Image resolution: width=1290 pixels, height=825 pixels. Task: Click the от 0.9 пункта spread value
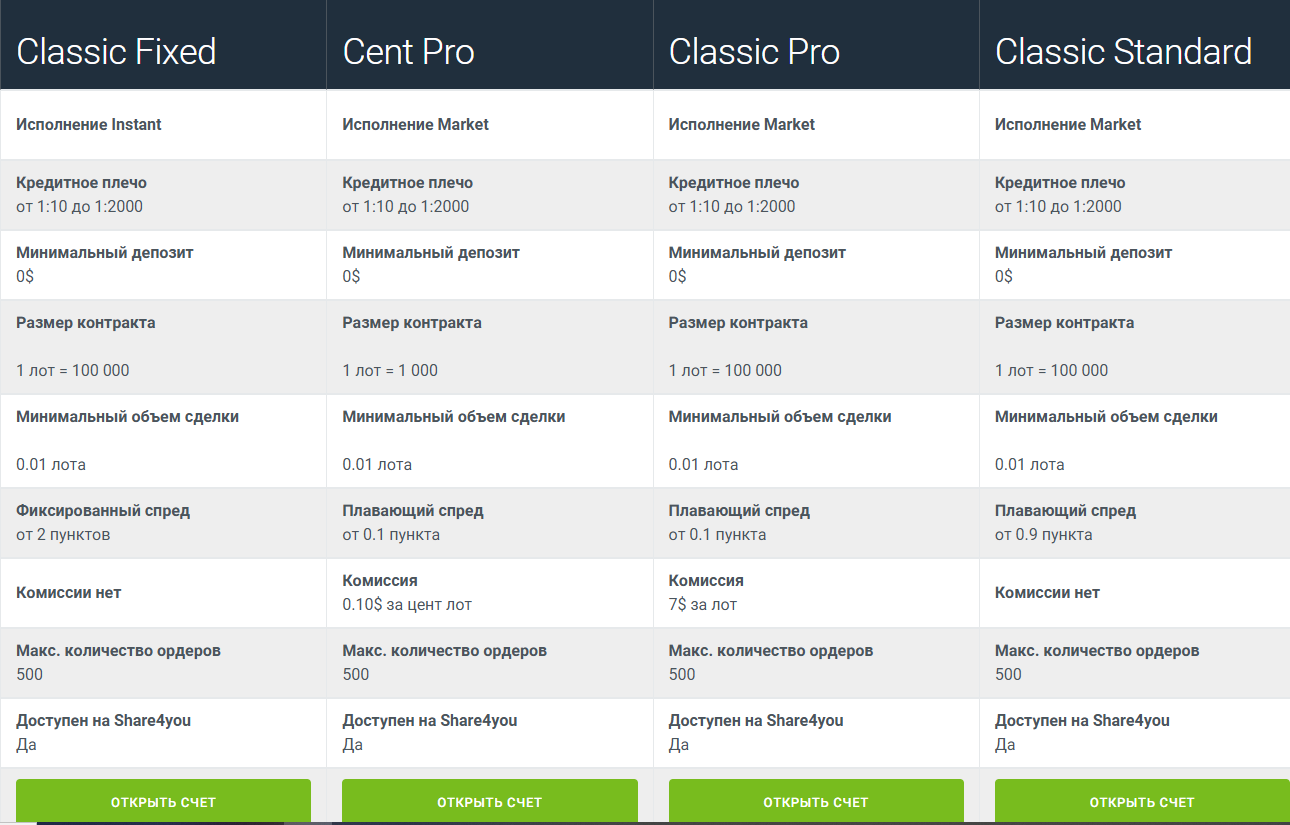coord(1043,534)
